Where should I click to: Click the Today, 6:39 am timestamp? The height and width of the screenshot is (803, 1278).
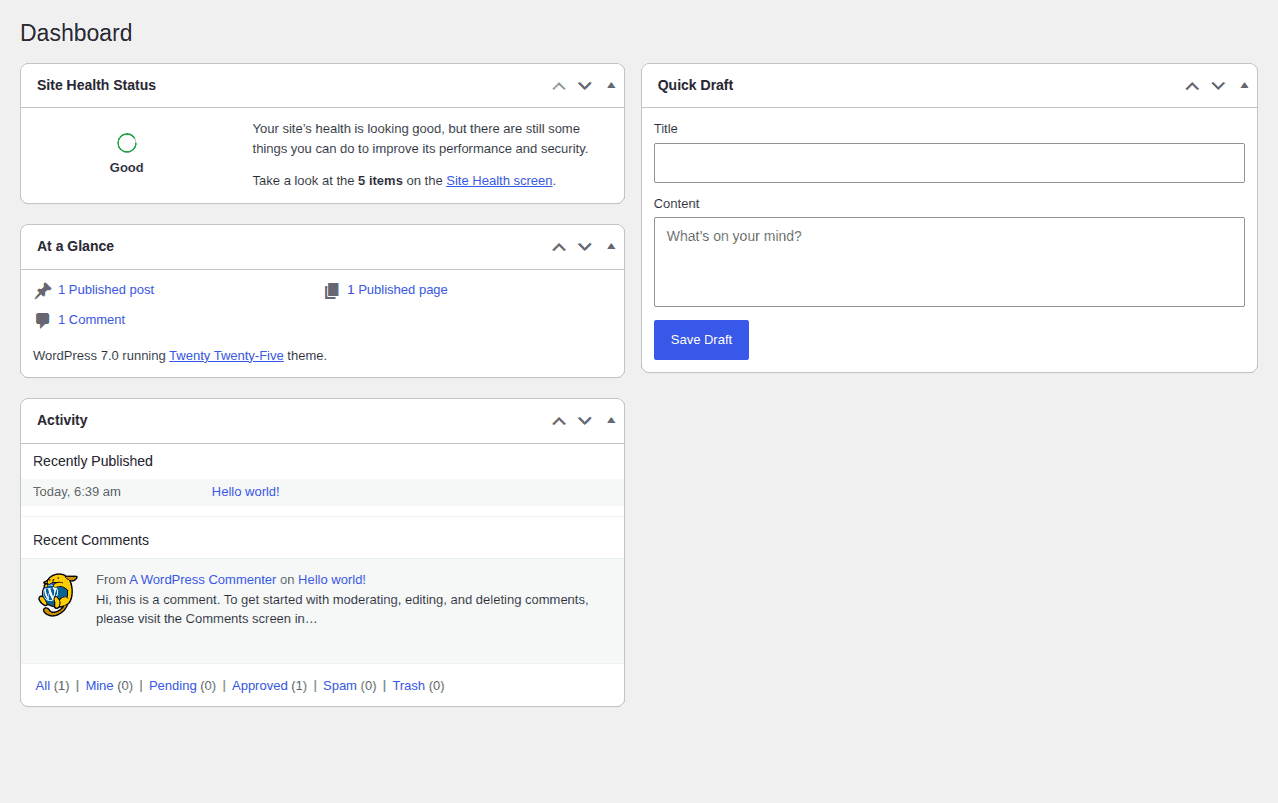point(77,492)
